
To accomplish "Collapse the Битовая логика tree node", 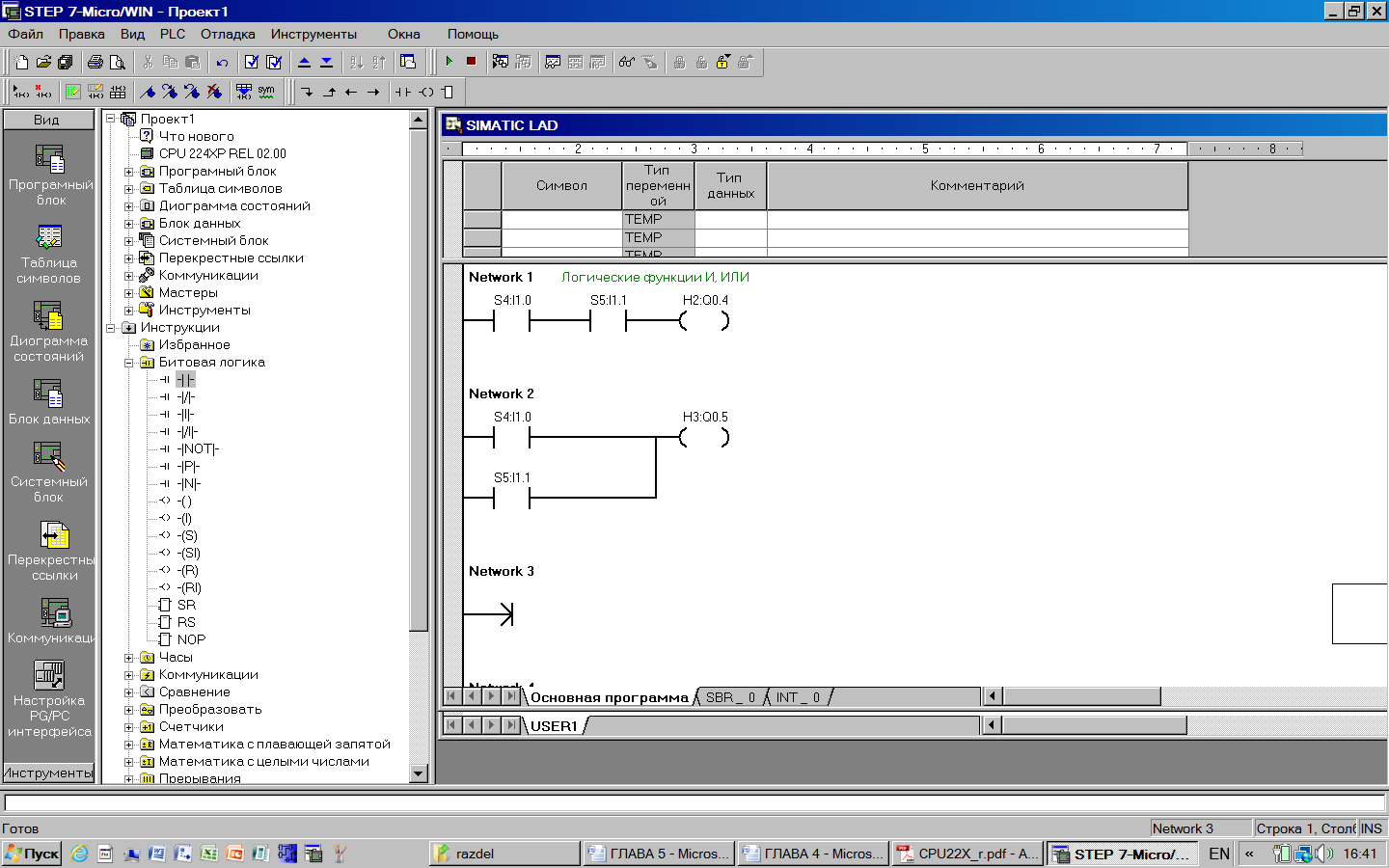I will coord(128,363).
